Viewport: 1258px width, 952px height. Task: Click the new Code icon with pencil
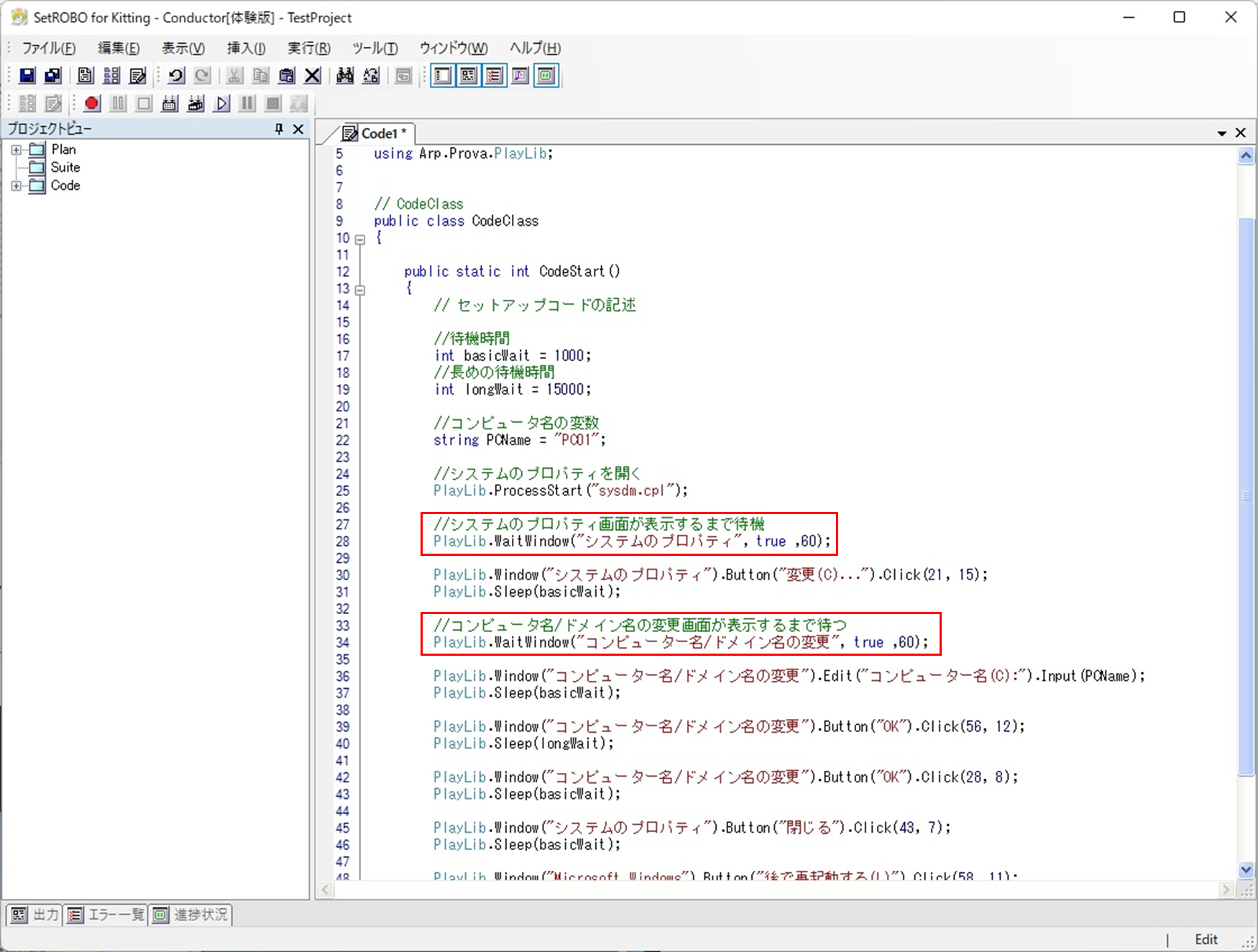coord(137,75)
